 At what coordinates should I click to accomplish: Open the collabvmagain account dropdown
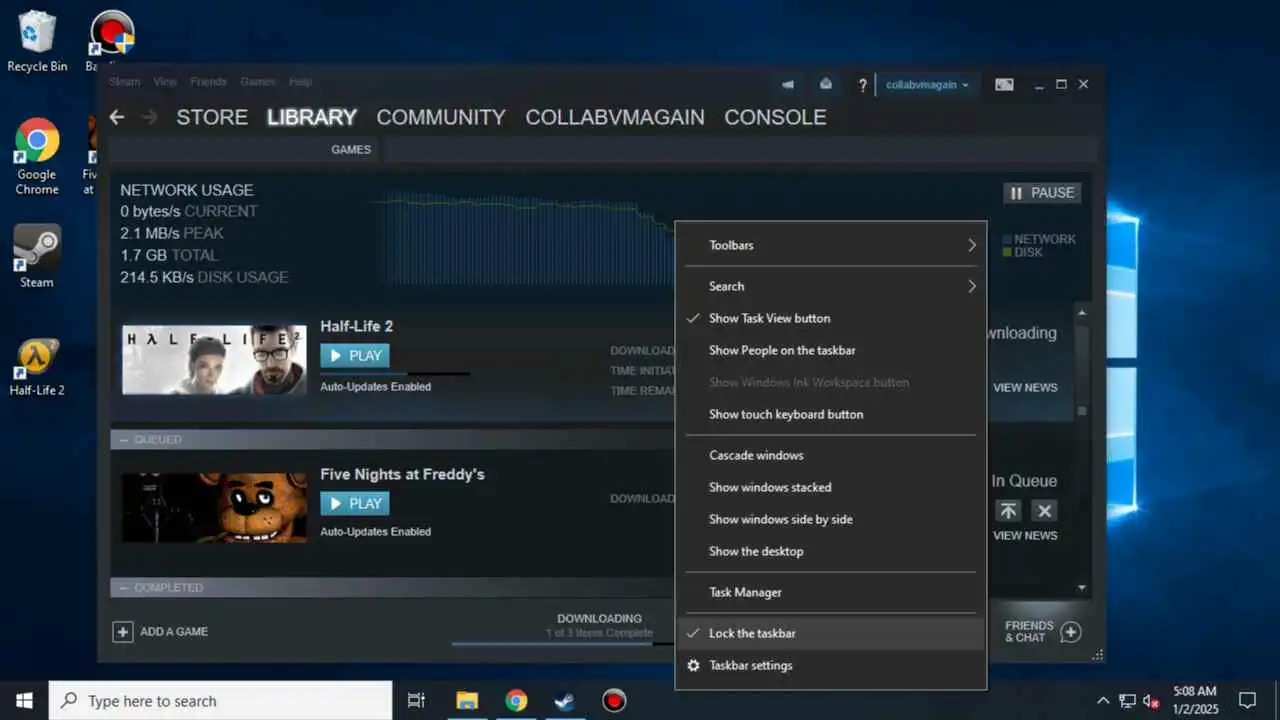tap(927, 85)
